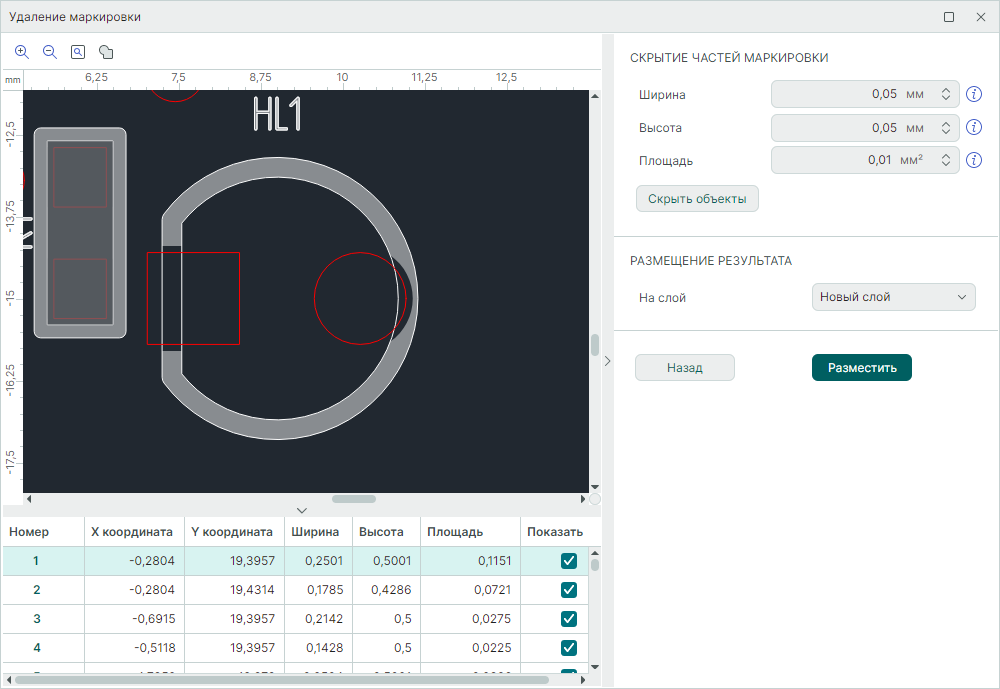This screenshot has height=689, width=1000.
Task: Click the Площадь column header
Action: click(455, 532)
